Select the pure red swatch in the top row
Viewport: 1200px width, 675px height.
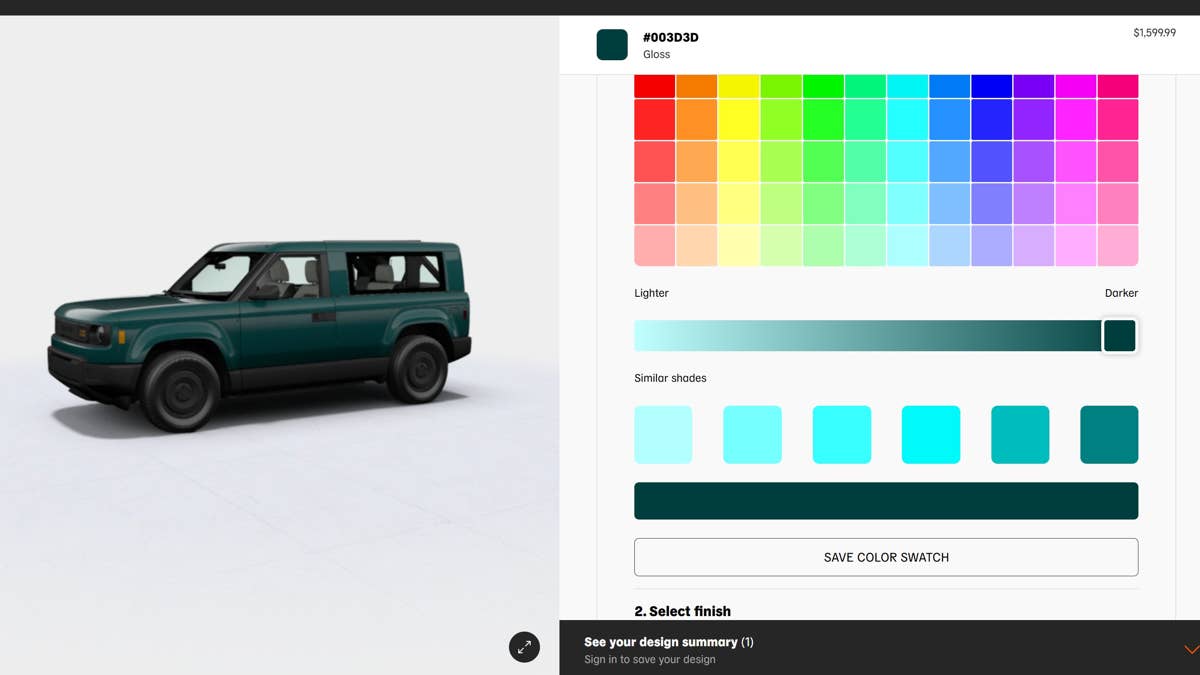tap(655, 86)
